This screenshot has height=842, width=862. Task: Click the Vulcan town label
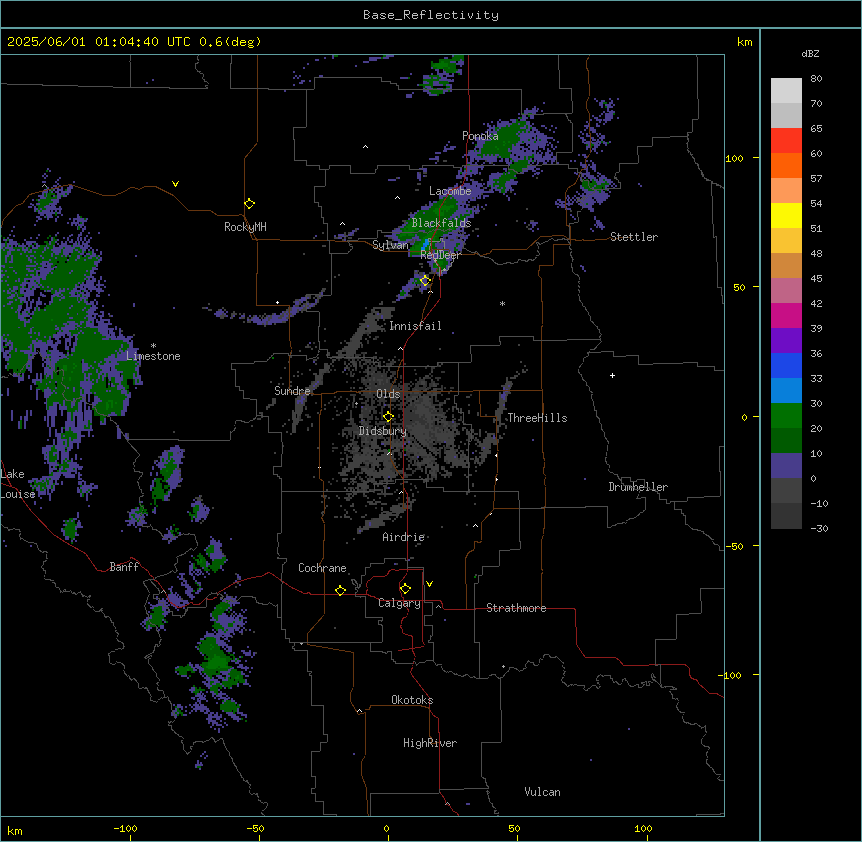tap(542, 792)
